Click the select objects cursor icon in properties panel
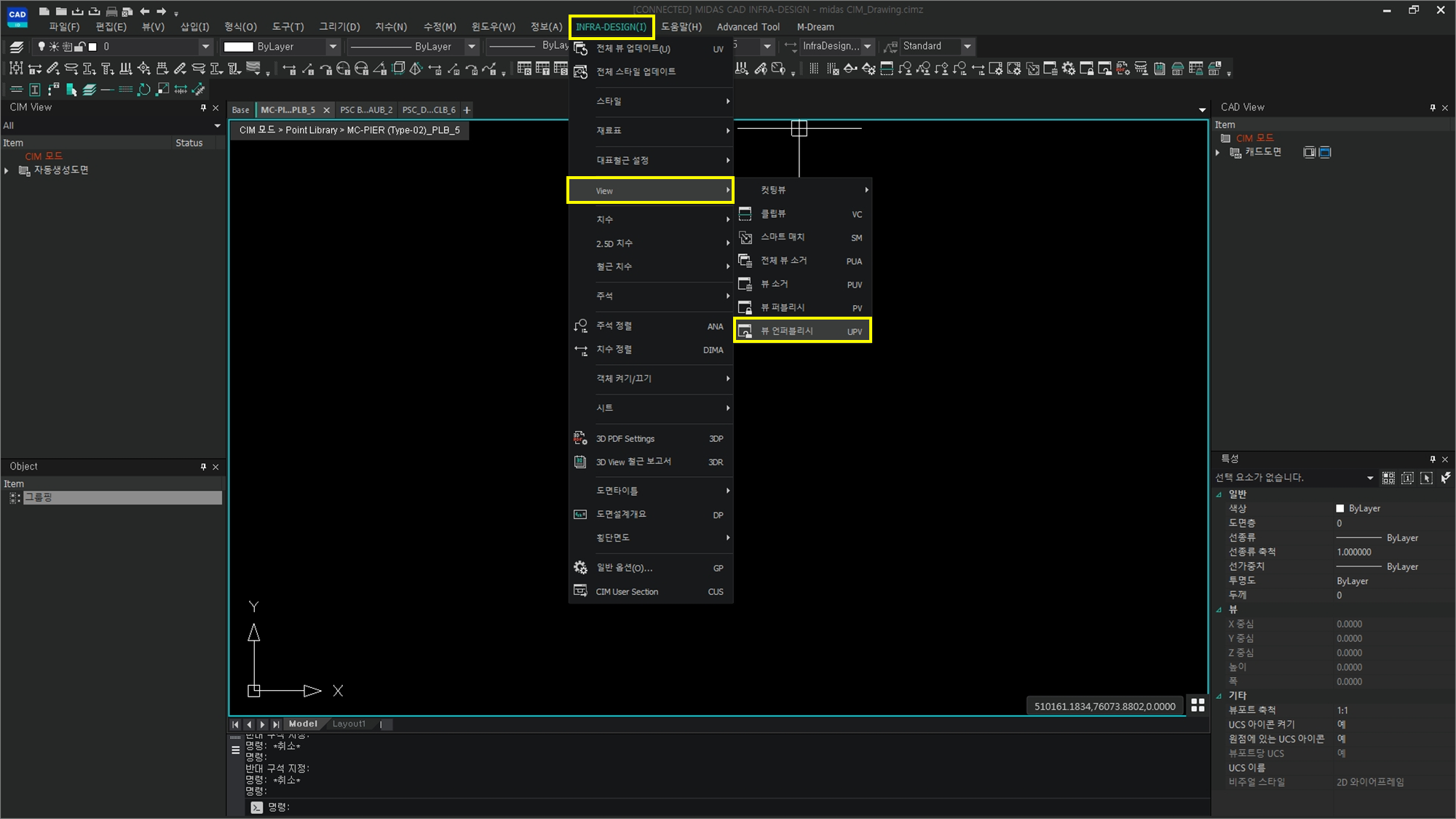Viewport: 1456px width, 819px height. click(1426, 478)
